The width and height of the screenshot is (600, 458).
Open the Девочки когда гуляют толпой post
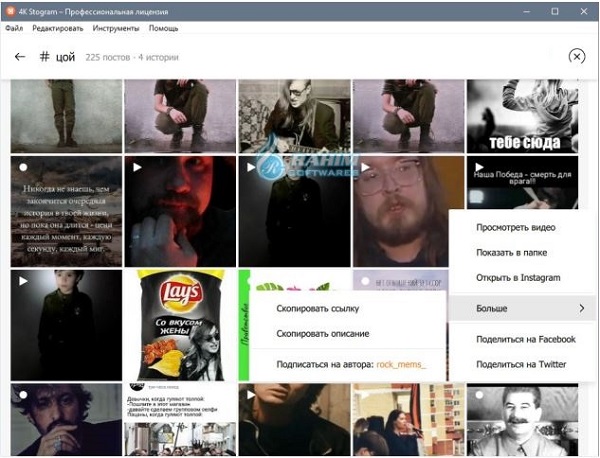click(x=181, y=420)
